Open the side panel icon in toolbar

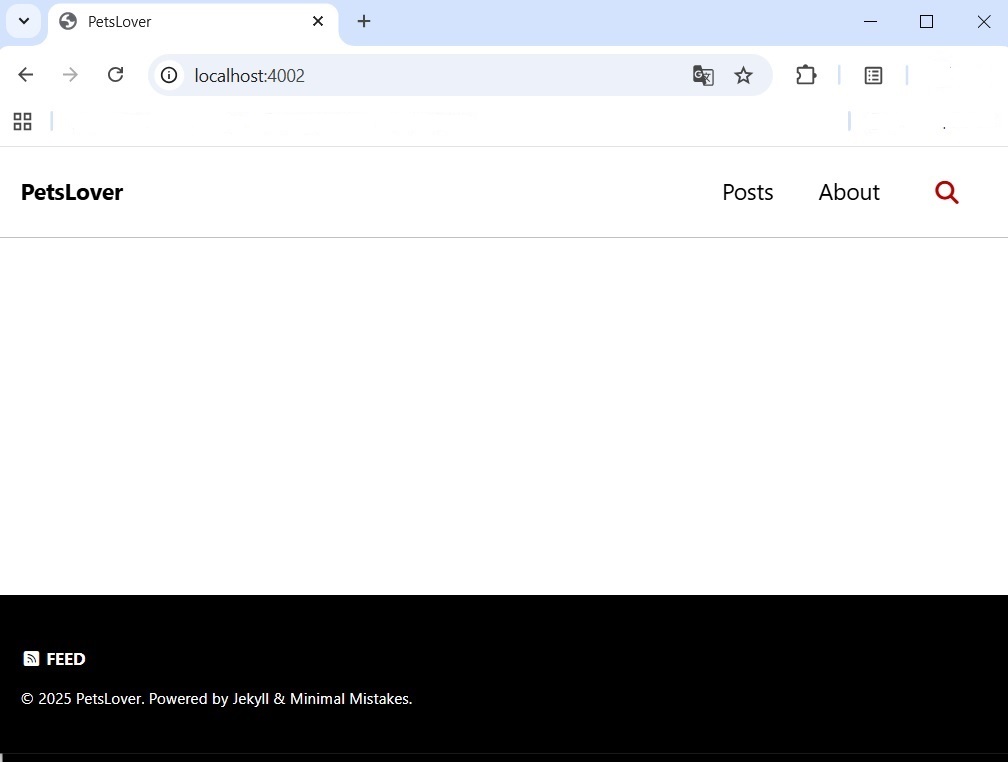[x=873, y=76]
